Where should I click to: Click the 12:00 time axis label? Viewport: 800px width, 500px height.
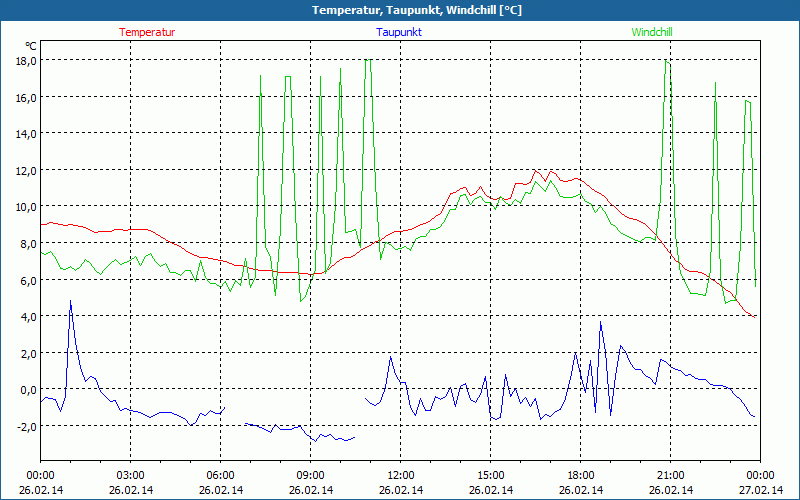(x=401, y=476)
